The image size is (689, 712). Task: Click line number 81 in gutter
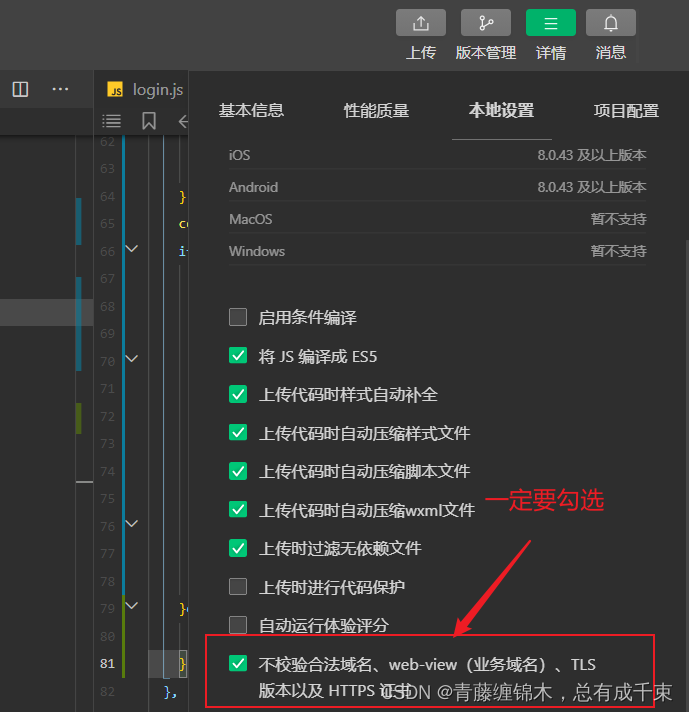pyautogui.click(x=107, y=664)
